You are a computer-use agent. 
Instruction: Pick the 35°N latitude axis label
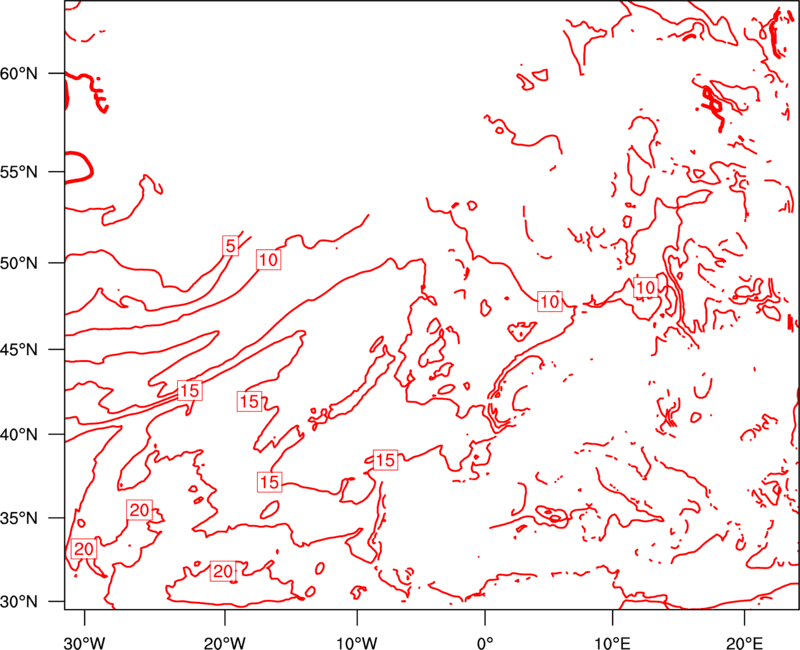tap(19, 518)
